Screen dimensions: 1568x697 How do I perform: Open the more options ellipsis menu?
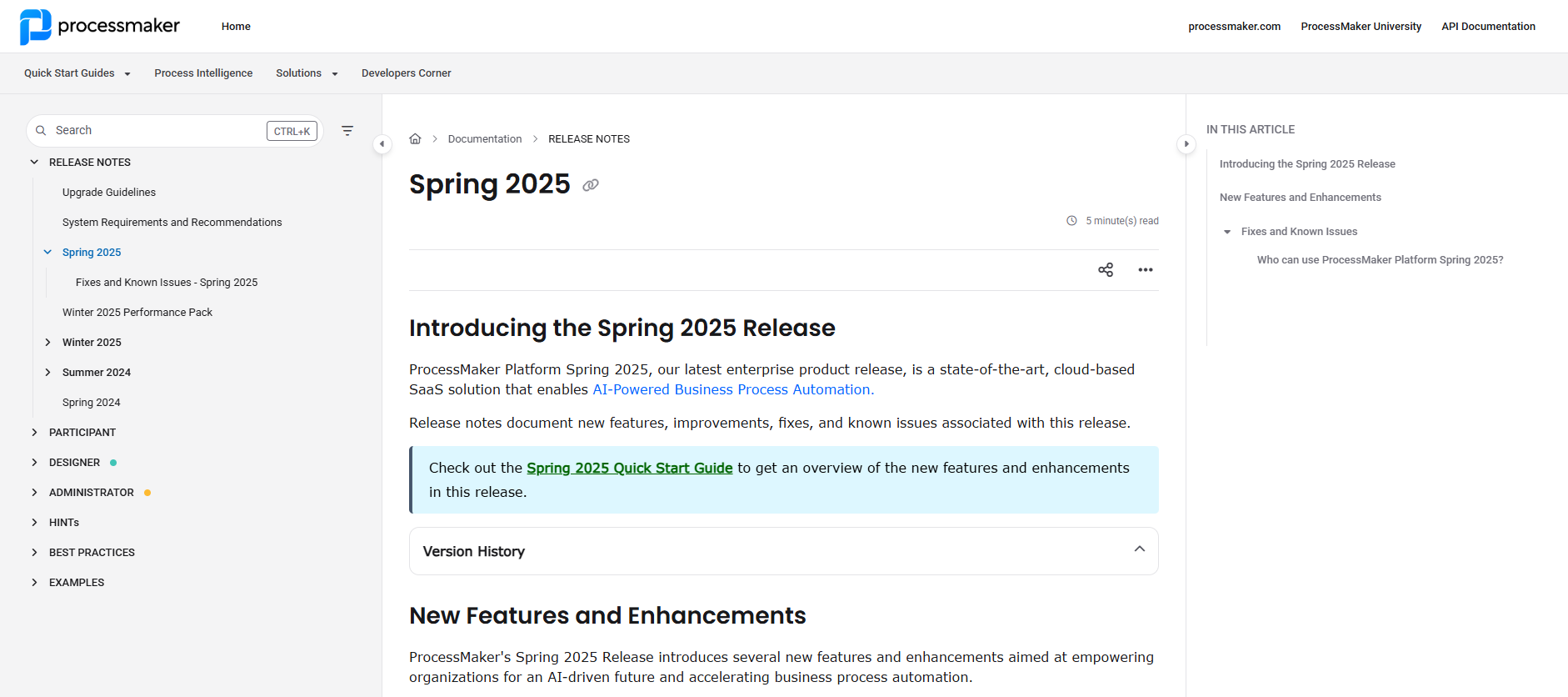point(1146,270)
